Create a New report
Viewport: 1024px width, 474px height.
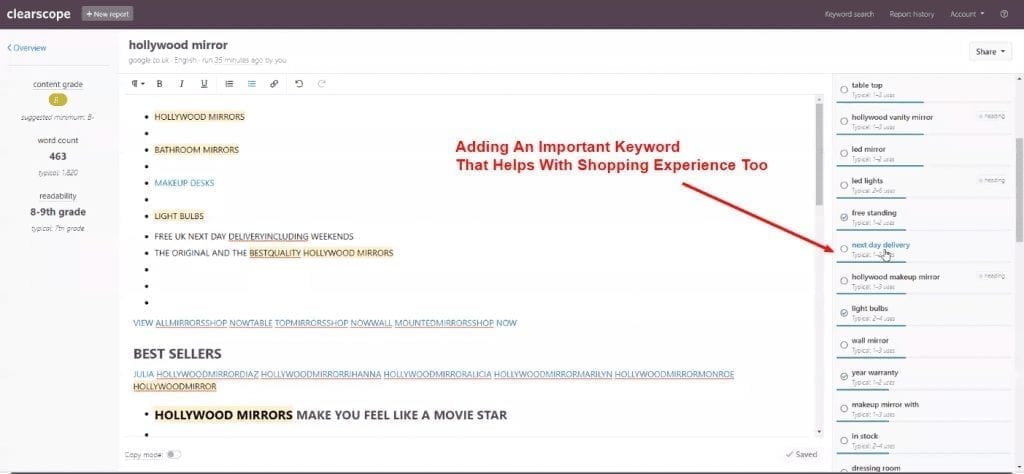[108, 14]
